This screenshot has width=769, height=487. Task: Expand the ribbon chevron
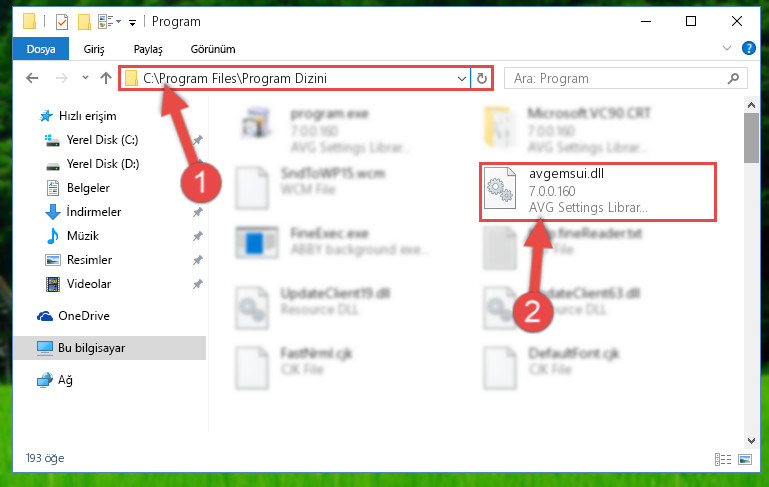(x=727, y=48)
